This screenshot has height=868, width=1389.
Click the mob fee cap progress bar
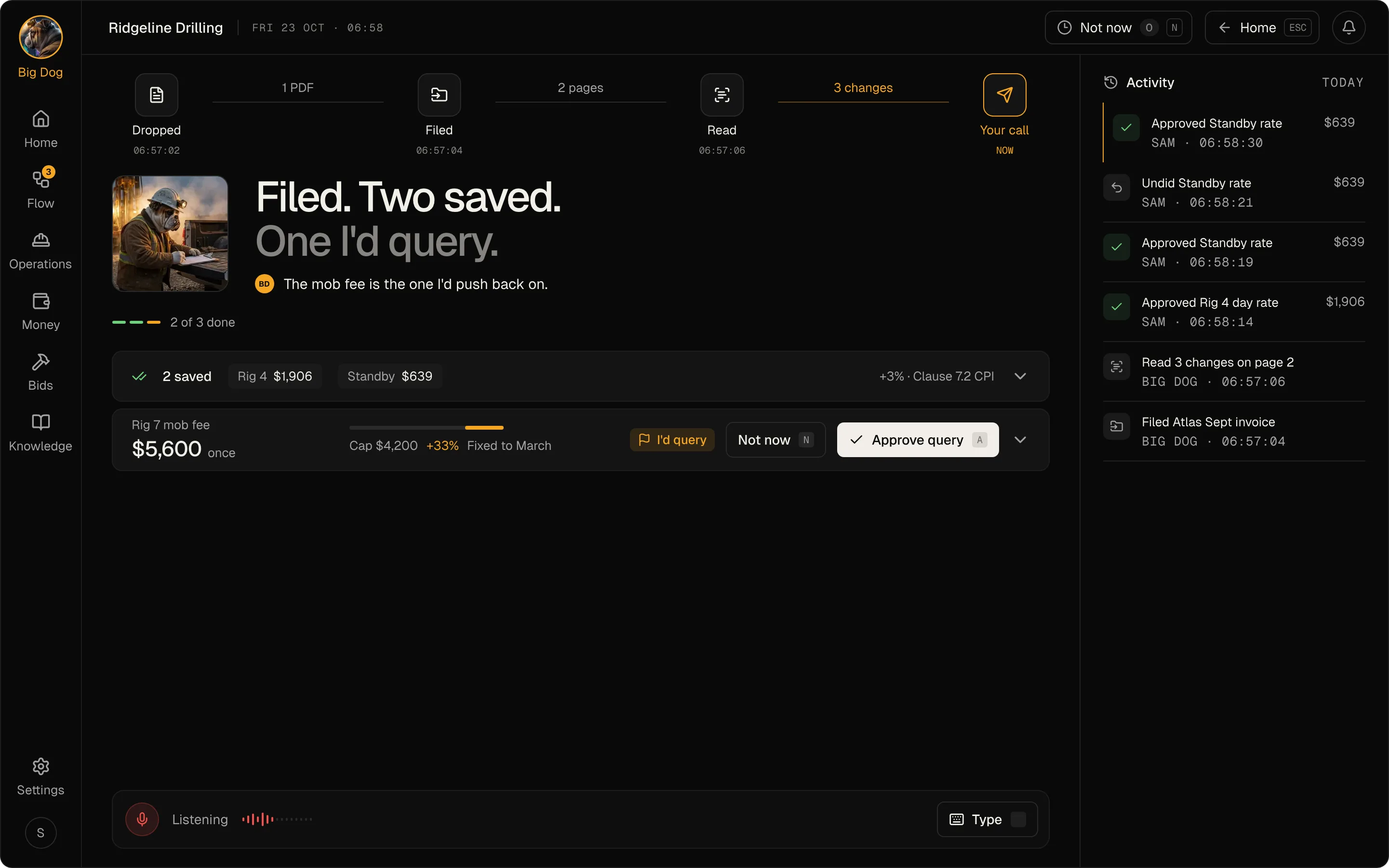[426, 428]
